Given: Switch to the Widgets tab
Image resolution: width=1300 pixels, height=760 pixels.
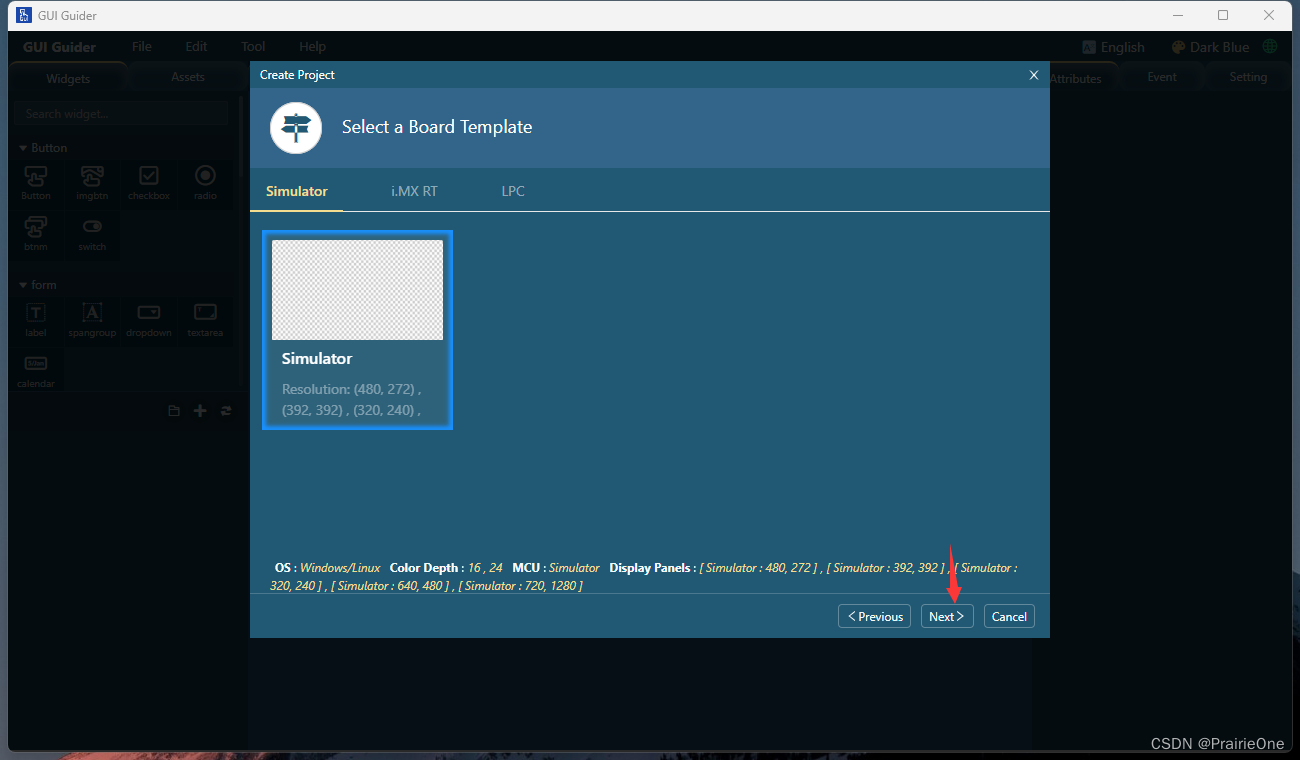Looking at the screenshot, I should (x=68, y=78).
